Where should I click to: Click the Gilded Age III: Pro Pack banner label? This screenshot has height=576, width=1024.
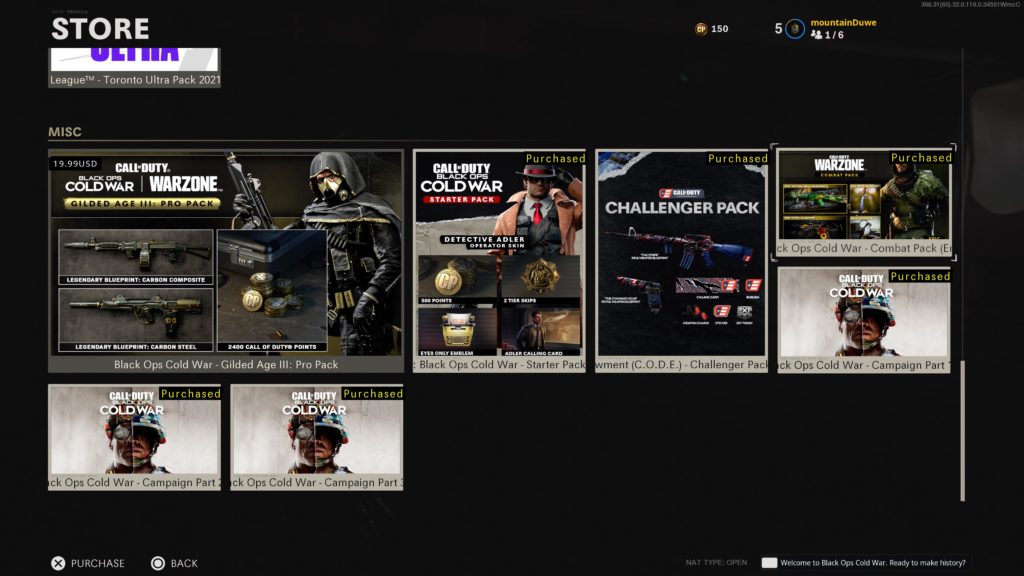pyautogui.click(x=142, y=203)
